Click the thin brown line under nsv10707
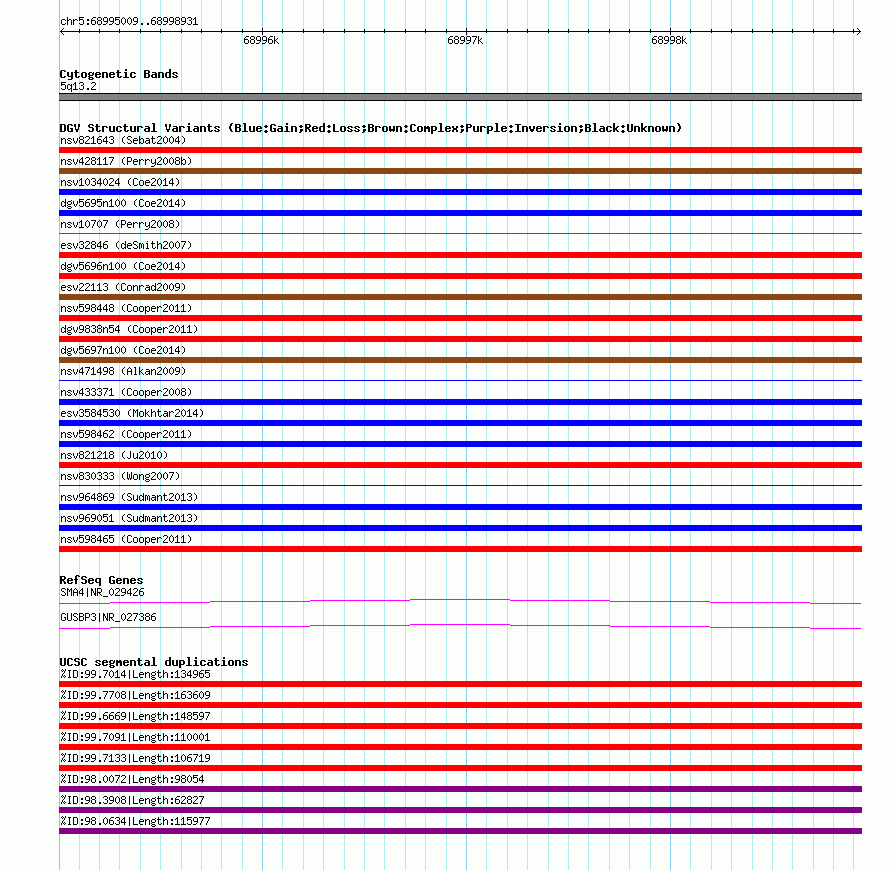This screenshot has height=870, width=890. point(460,233)
